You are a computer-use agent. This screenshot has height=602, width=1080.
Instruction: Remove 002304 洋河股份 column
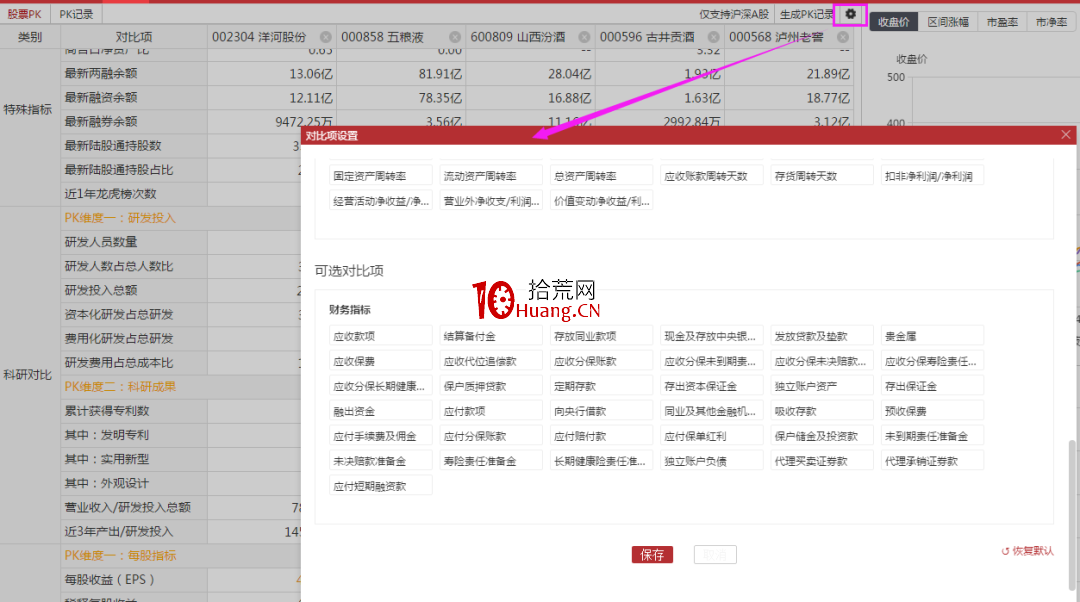pyautogui.click(x=326, y=37)
